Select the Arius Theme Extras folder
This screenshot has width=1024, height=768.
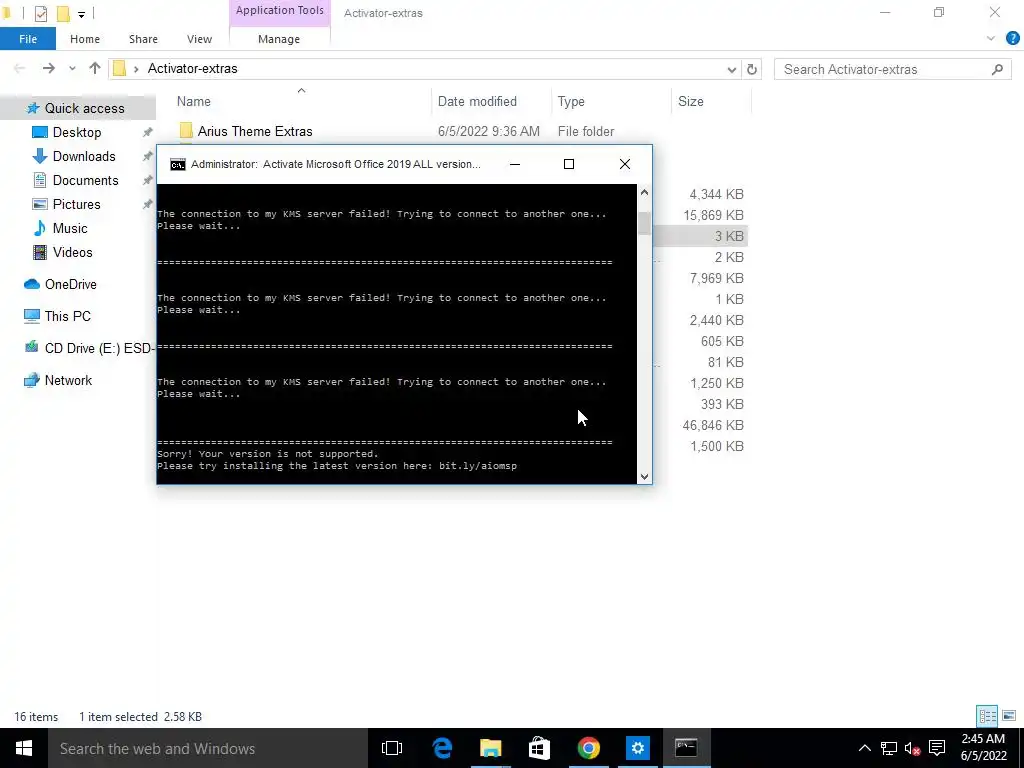255,131
